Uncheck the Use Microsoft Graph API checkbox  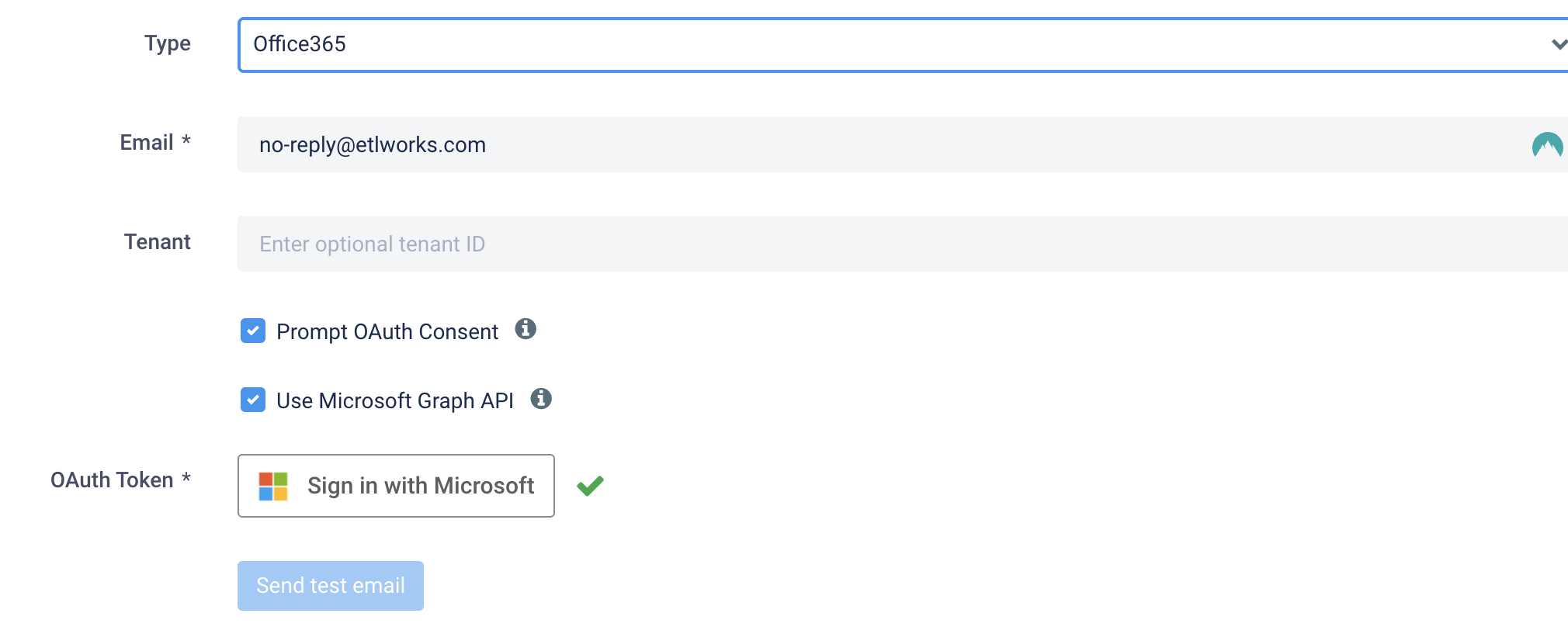click(x=253, y=400)
